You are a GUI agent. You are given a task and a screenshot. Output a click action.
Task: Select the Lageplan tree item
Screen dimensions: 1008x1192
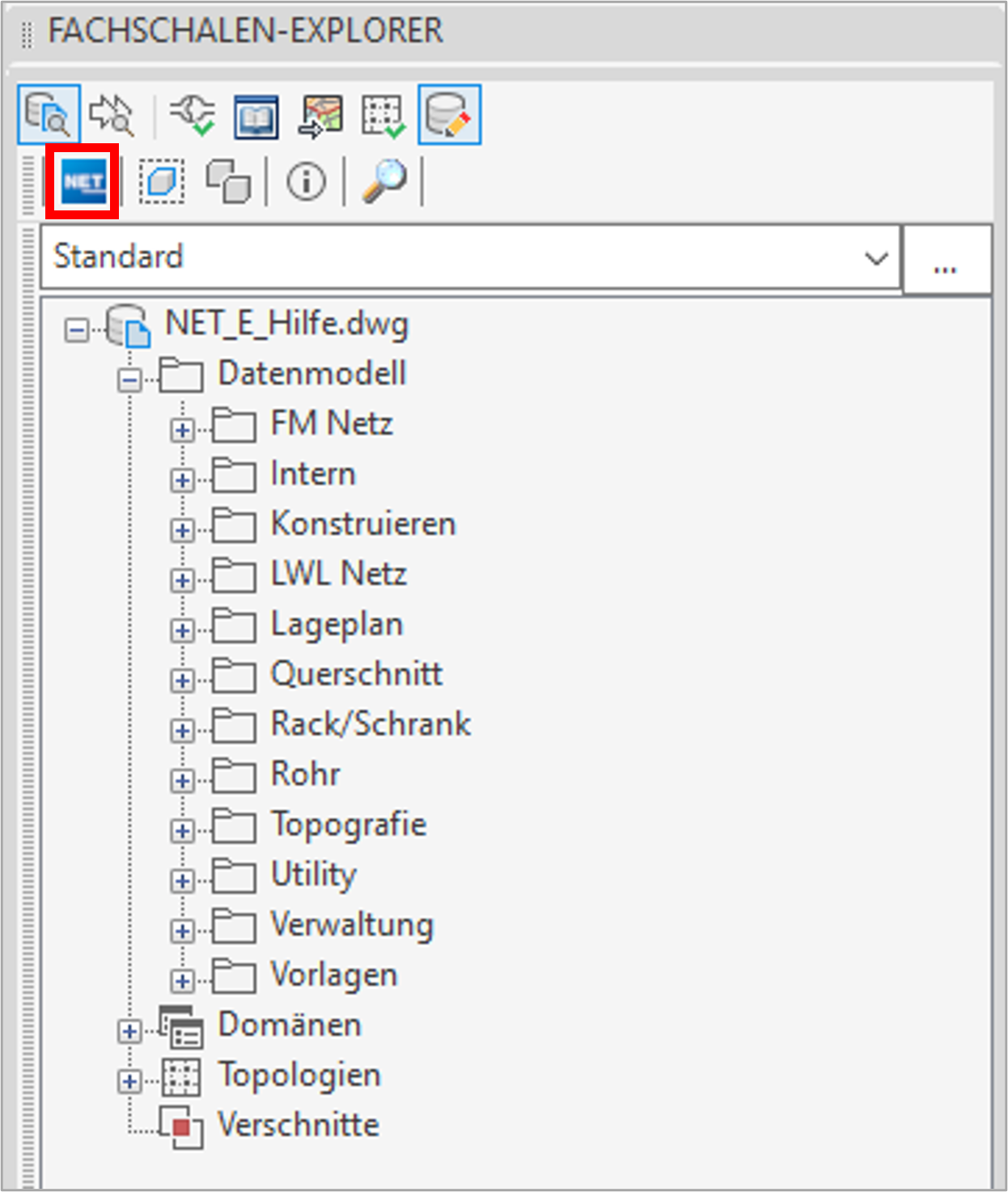tap(337, 626)
